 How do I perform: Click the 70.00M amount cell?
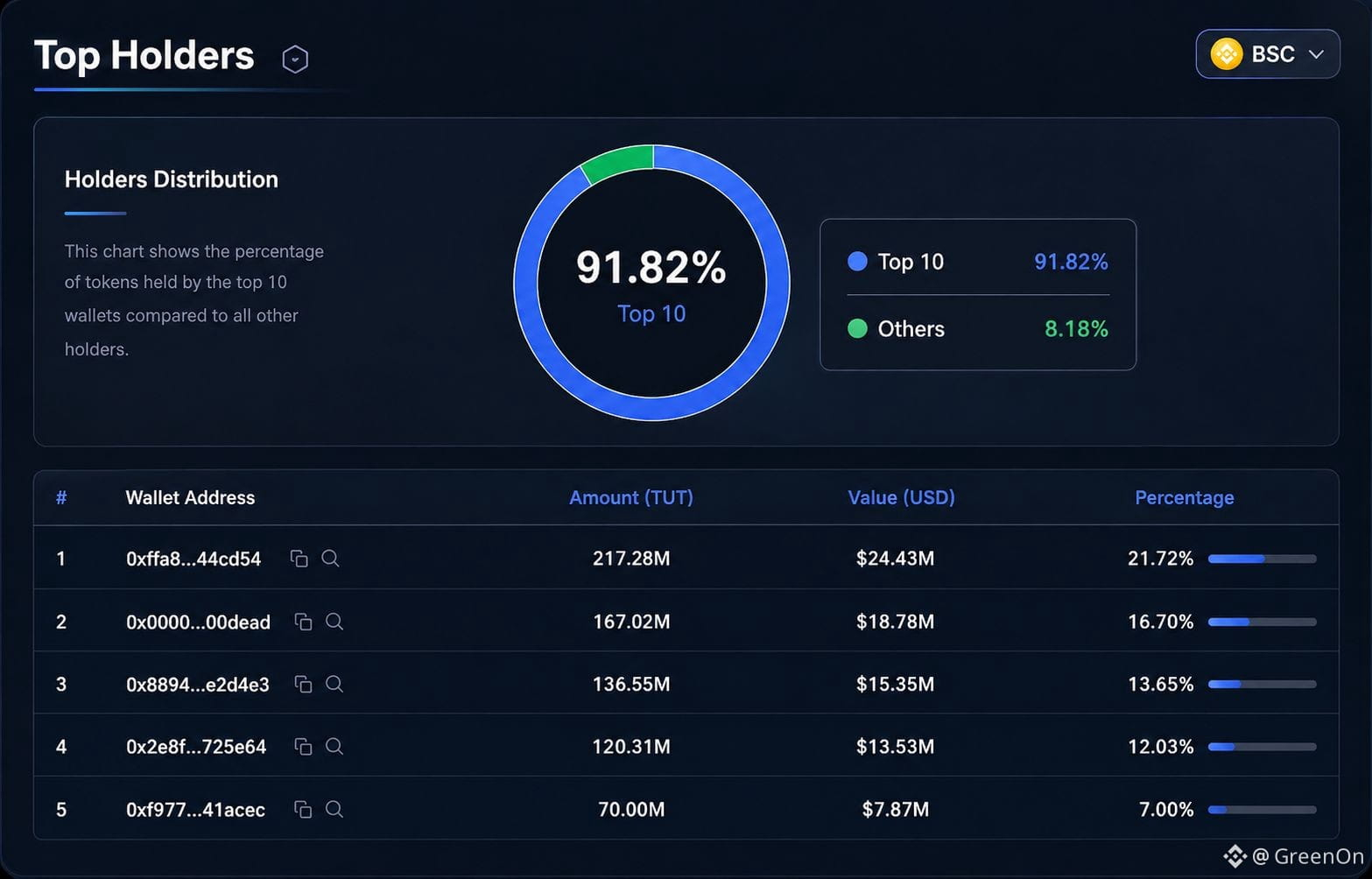tap(631, 809)
